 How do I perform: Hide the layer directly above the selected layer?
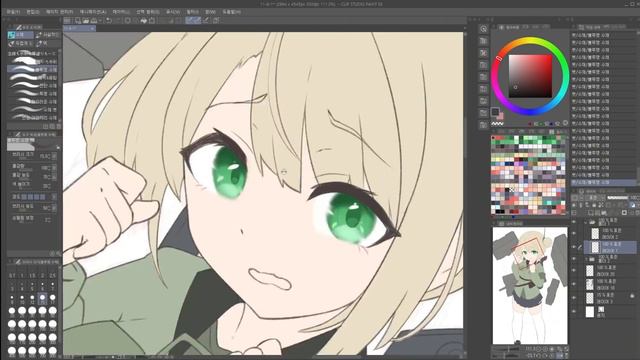574,233
